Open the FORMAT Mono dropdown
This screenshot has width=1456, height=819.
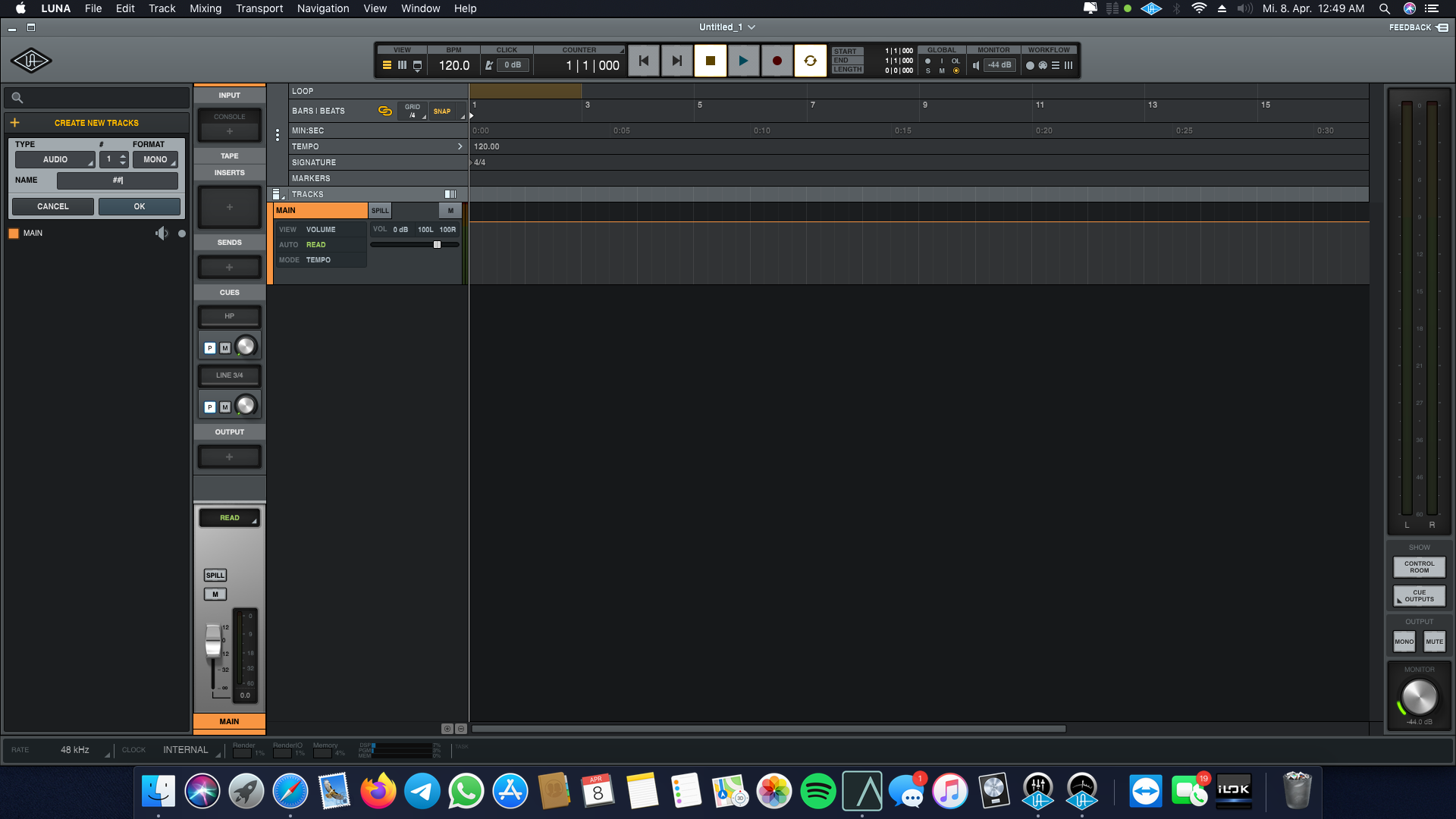[x=155, y=160]
